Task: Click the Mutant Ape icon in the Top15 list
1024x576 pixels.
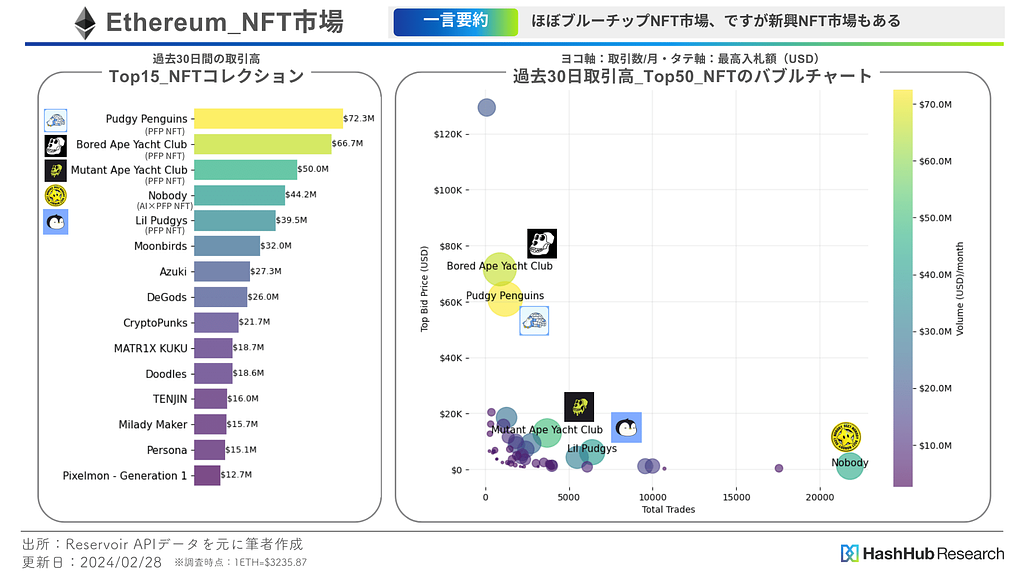Action: pyautogui.click(x=56, y=171)
